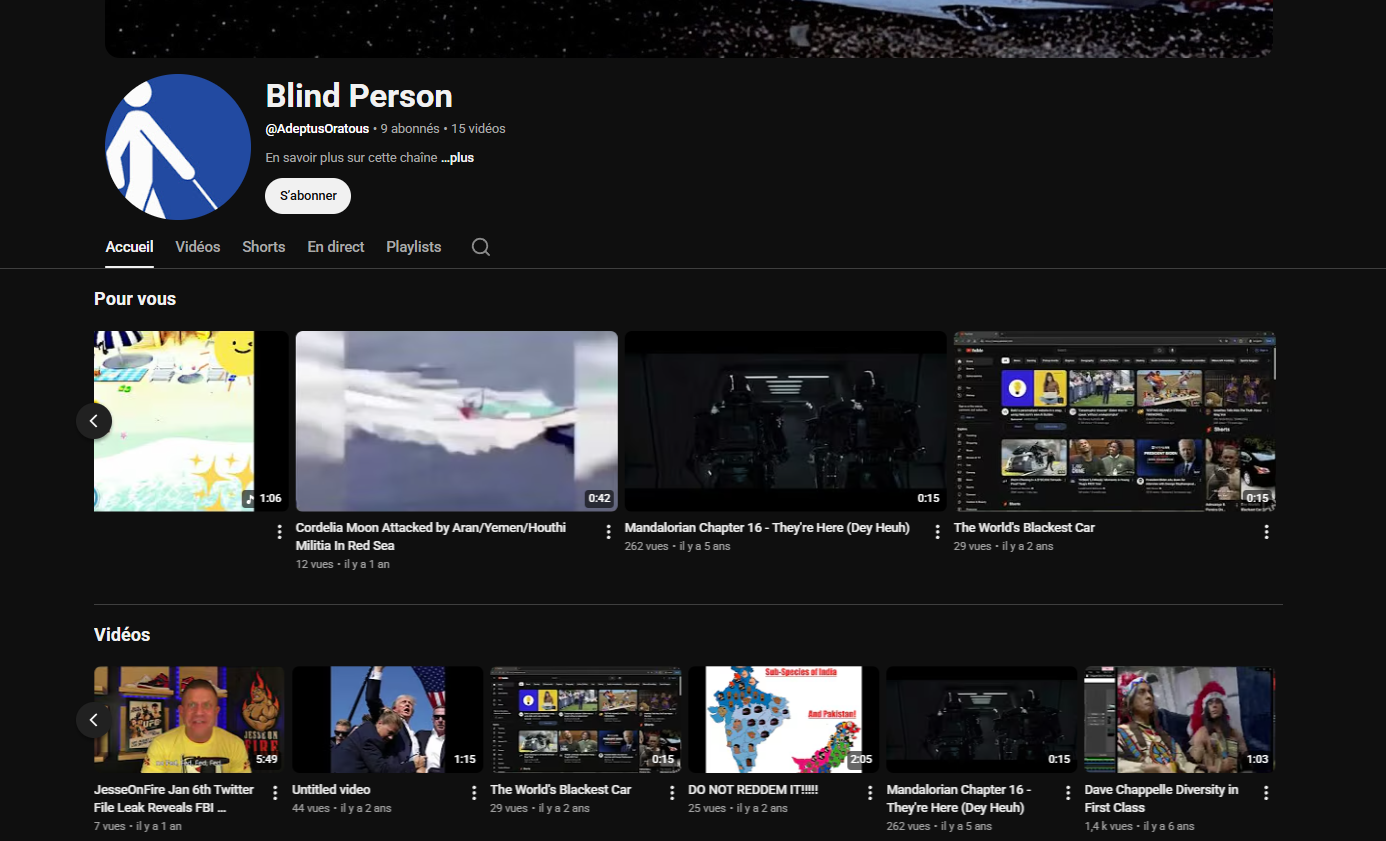1386x841 pixels.
Task: Click "En savoir plus sur cette chaîne" text
Action: point(351,158)
